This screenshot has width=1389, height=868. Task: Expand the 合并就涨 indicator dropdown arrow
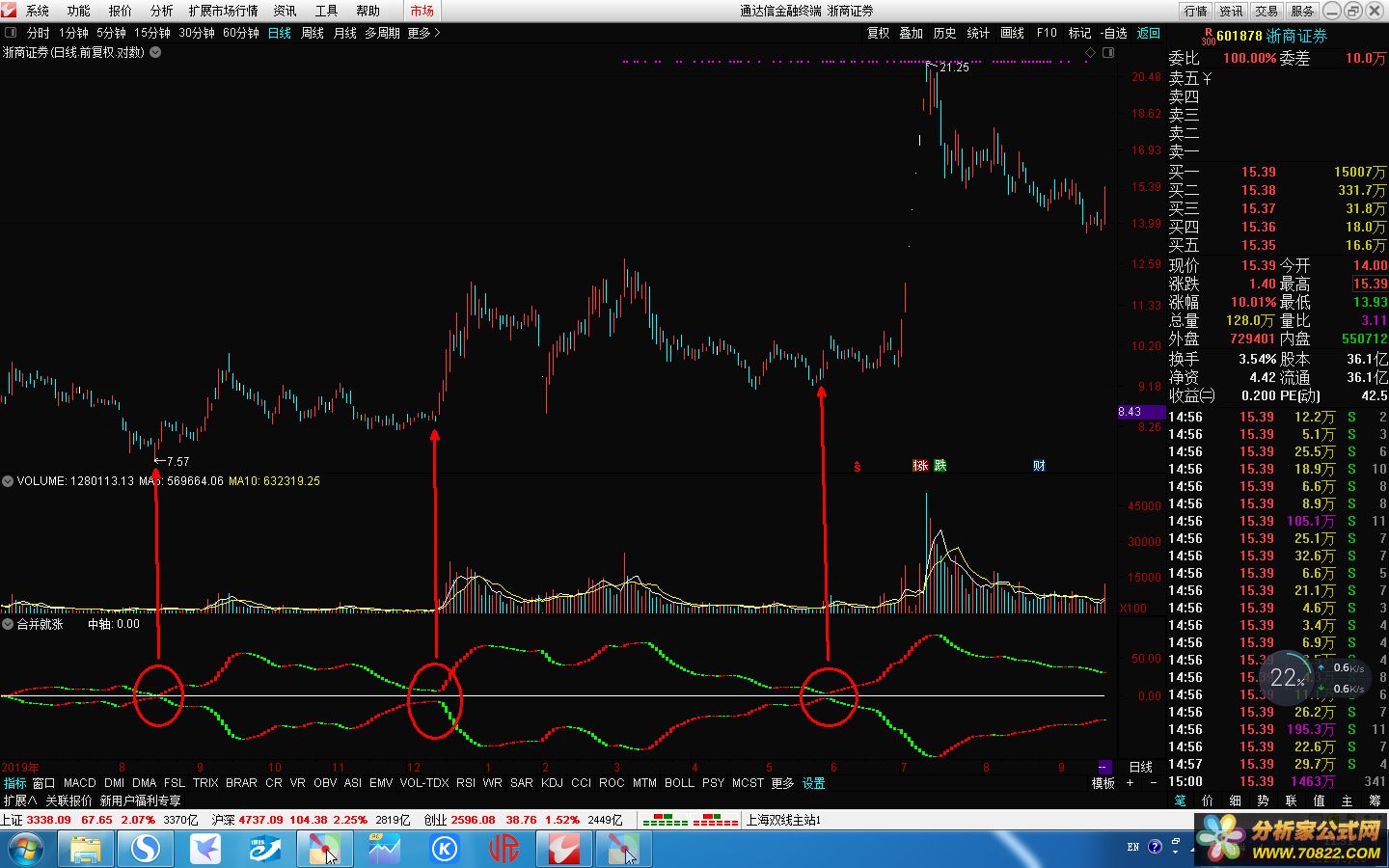pyautogui.click(x=8, y=624)
